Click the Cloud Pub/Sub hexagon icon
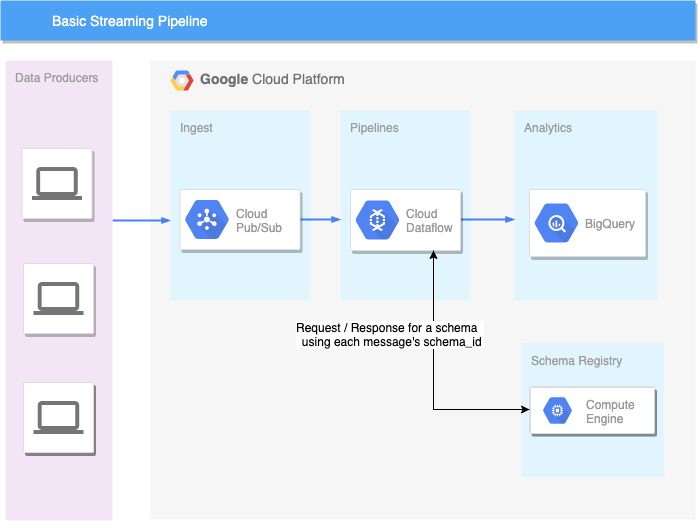The image size is (698, 521). pyautogui.click(x=207, y=220)
